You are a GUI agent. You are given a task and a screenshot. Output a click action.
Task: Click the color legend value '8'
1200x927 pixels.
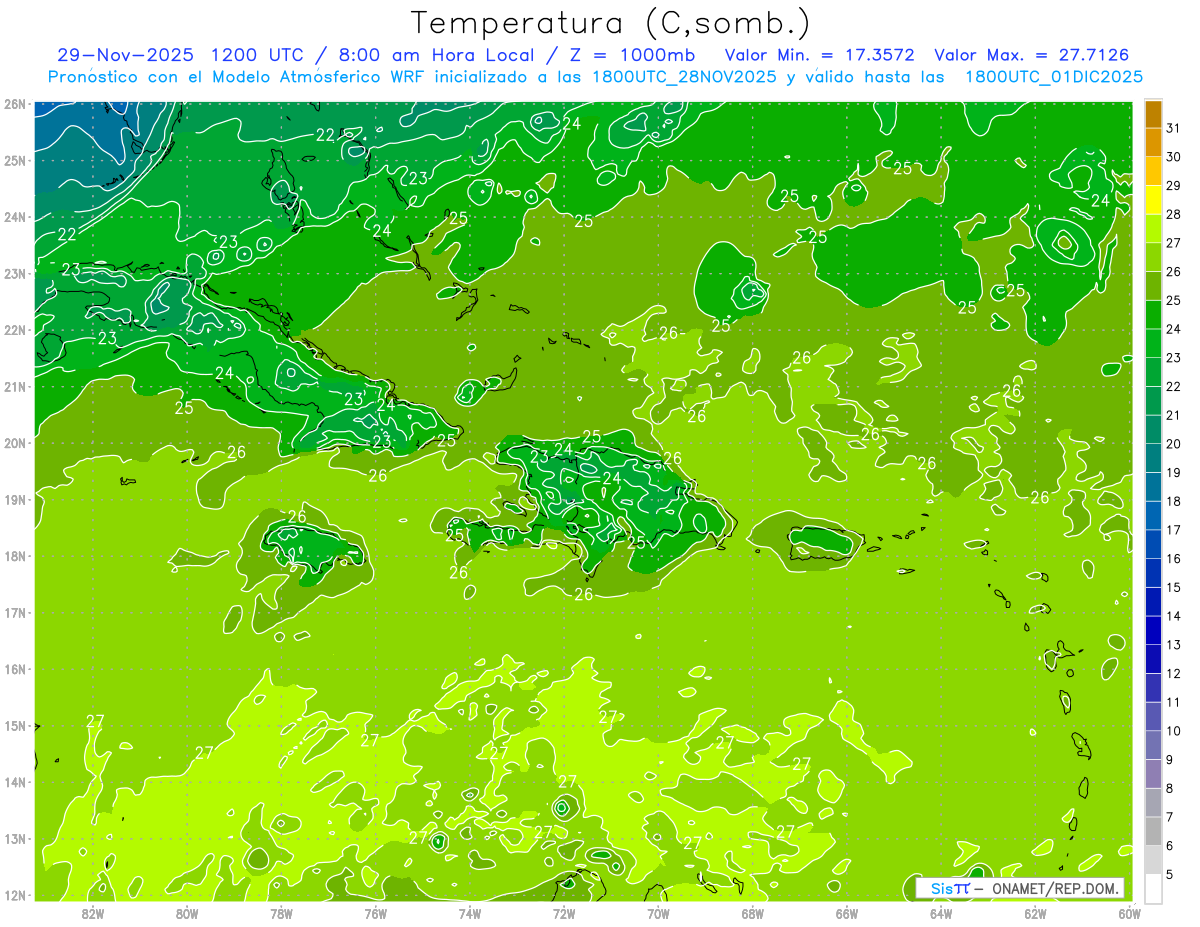click(1169, 789)
